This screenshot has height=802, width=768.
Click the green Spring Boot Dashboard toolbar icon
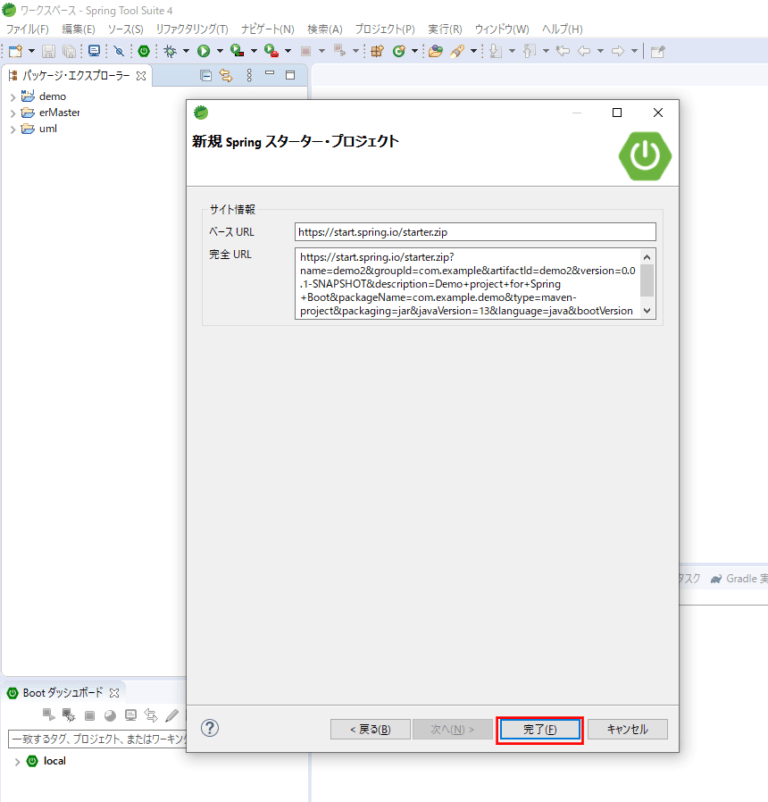pyautogui.click(x=144, y=50)
